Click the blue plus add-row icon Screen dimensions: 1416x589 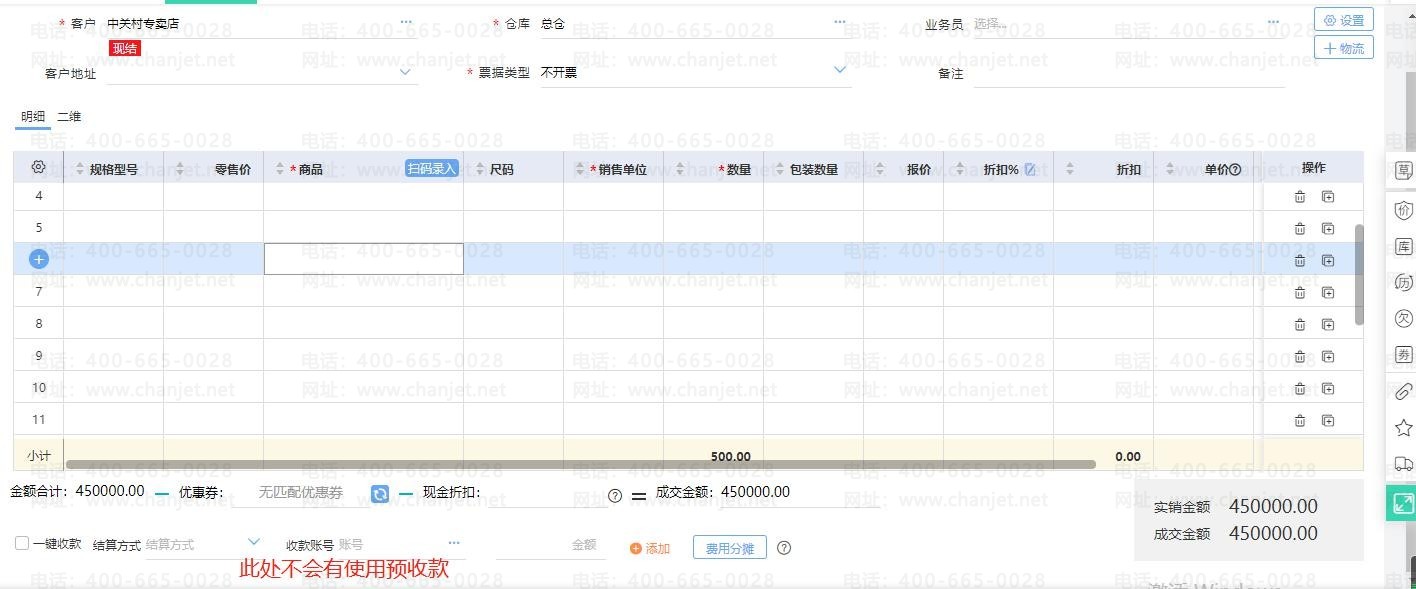coord(39,259)
